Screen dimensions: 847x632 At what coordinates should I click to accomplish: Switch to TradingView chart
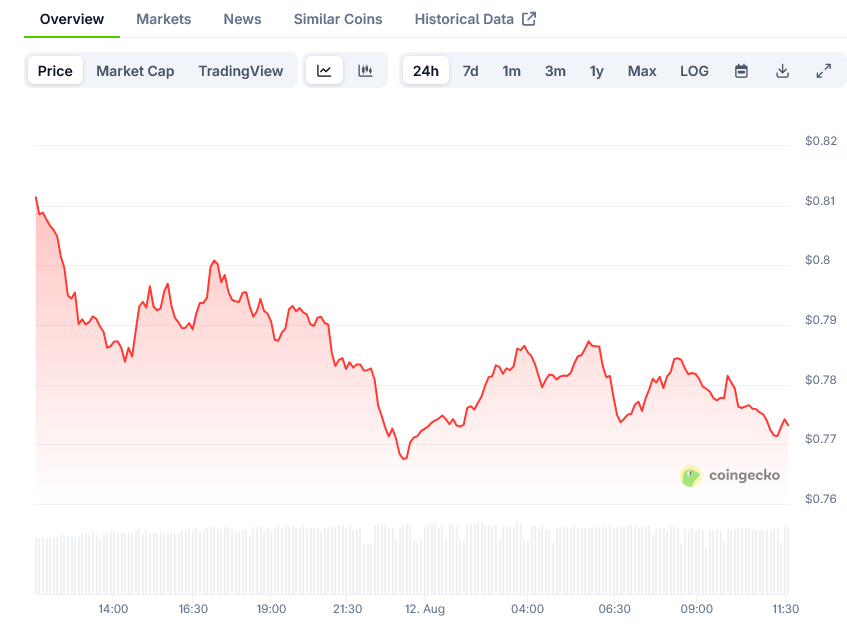(240, 71)
